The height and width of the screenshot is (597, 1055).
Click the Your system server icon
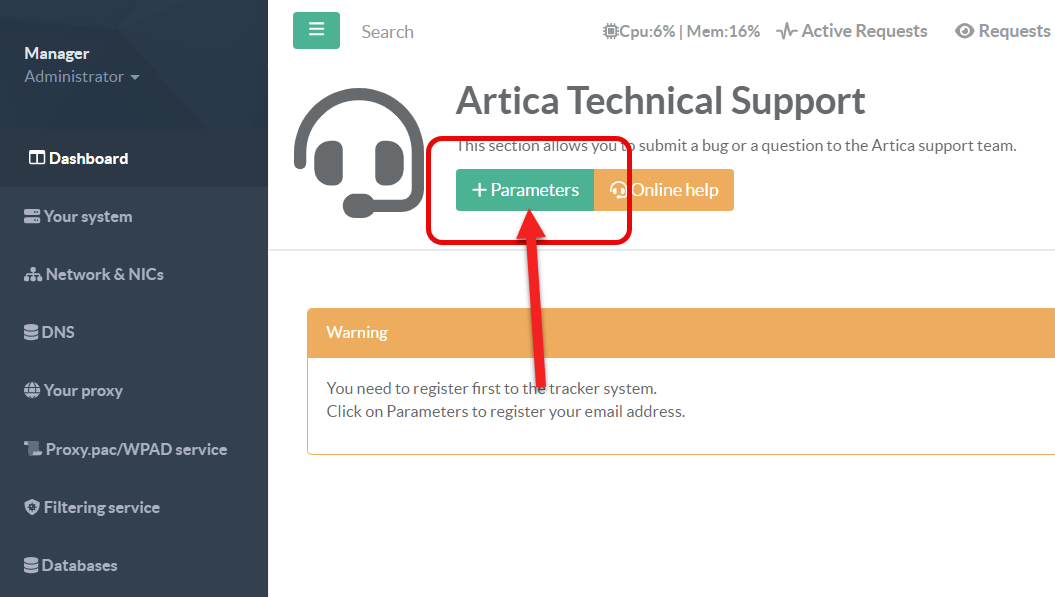[x=32, y=217]
